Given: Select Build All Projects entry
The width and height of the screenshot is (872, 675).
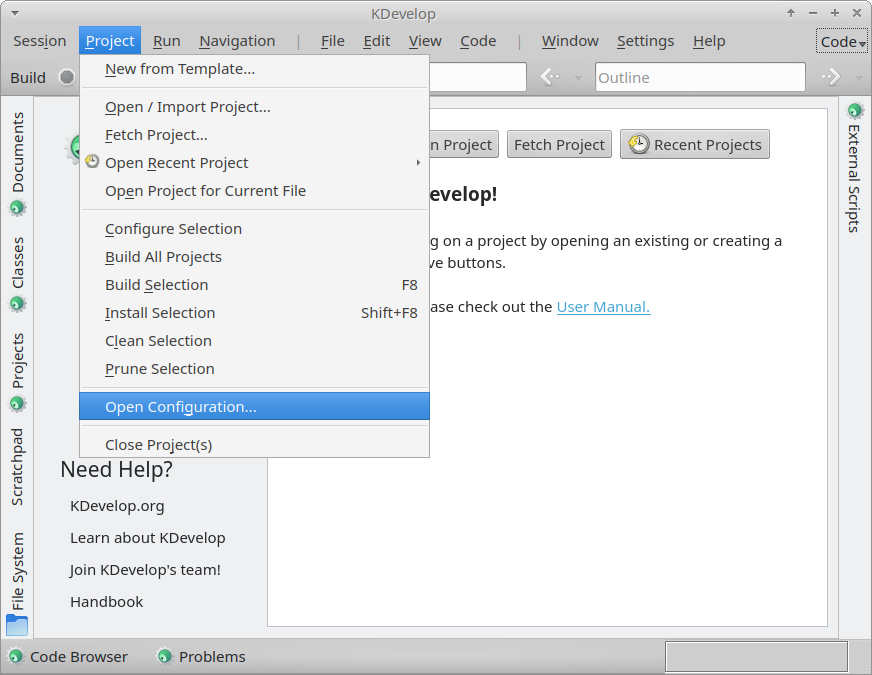Looking at the screenshot, I should coord(255,256).
